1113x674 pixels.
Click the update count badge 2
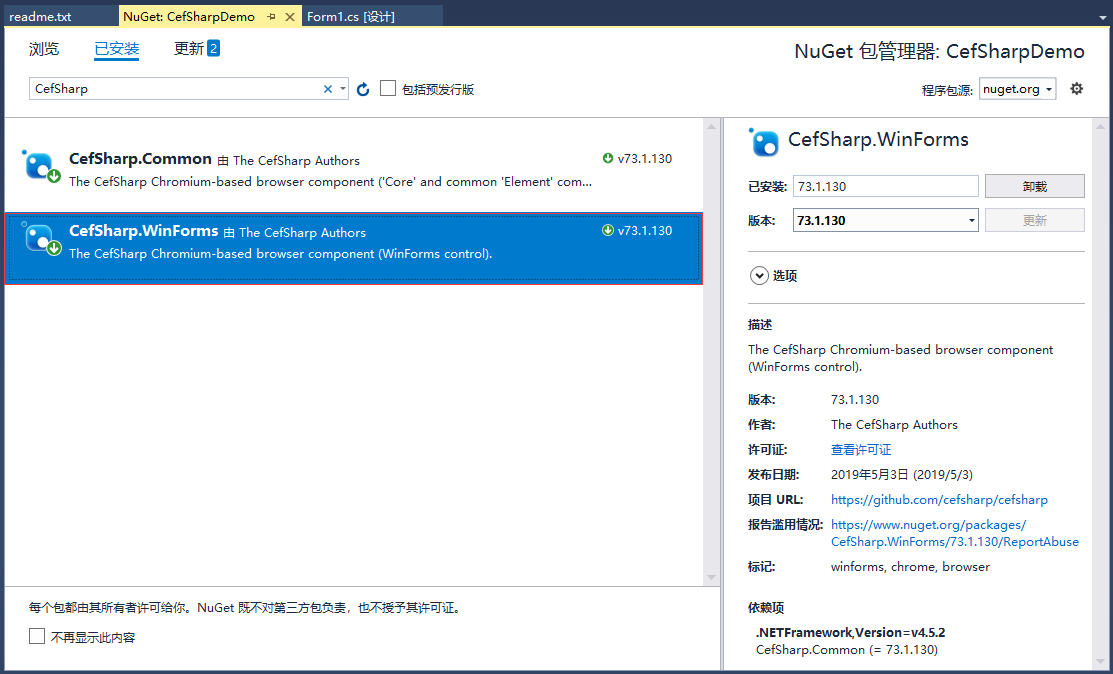[213, 48]
